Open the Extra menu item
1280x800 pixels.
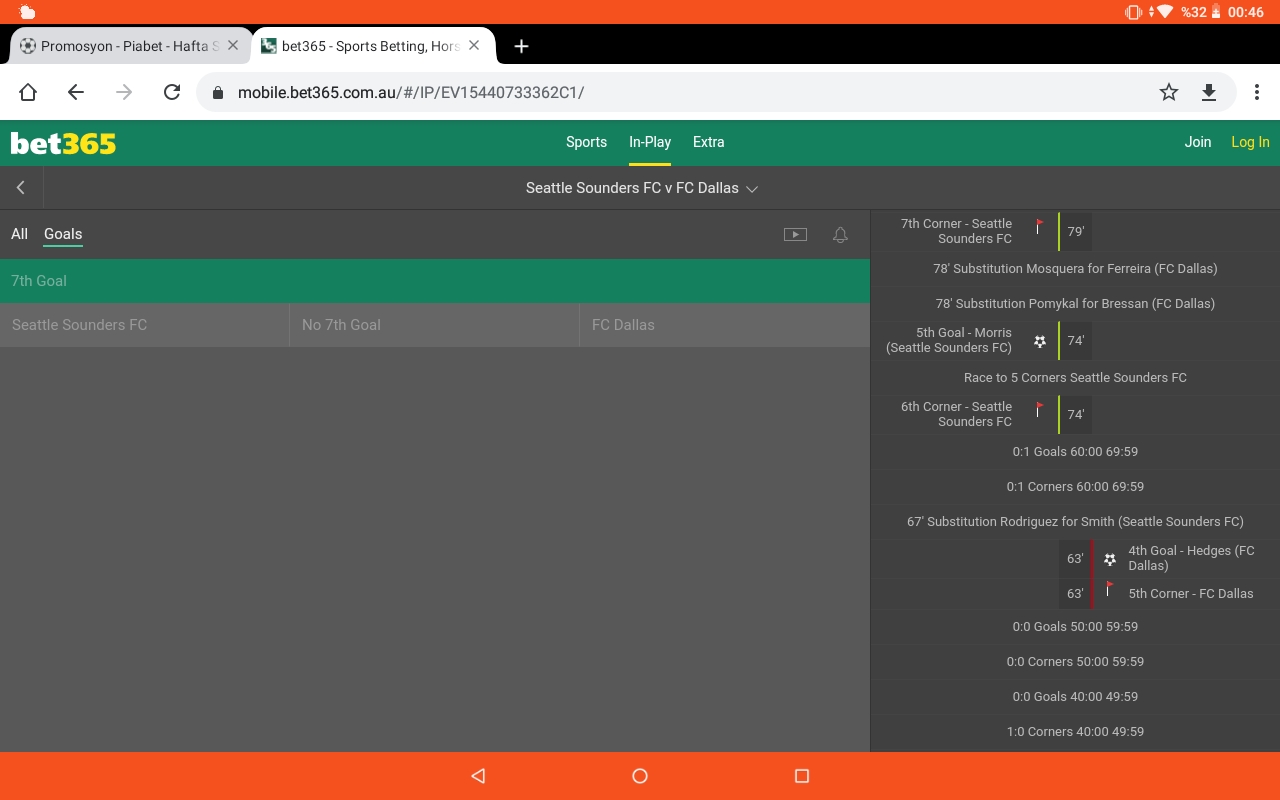708,142
